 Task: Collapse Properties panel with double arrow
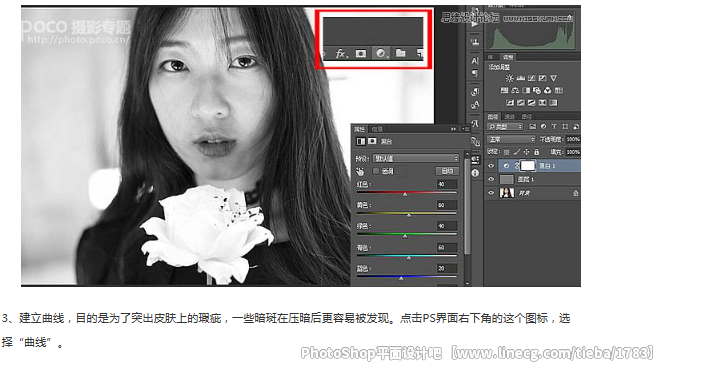pos(453,129)
